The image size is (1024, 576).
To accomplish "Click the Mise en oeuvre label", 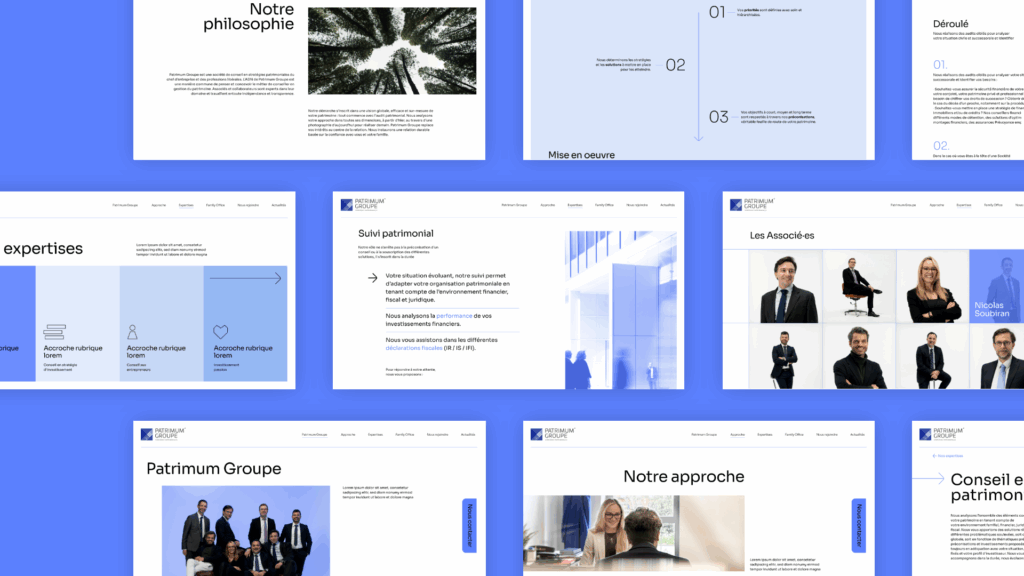I will coord(581,155).
